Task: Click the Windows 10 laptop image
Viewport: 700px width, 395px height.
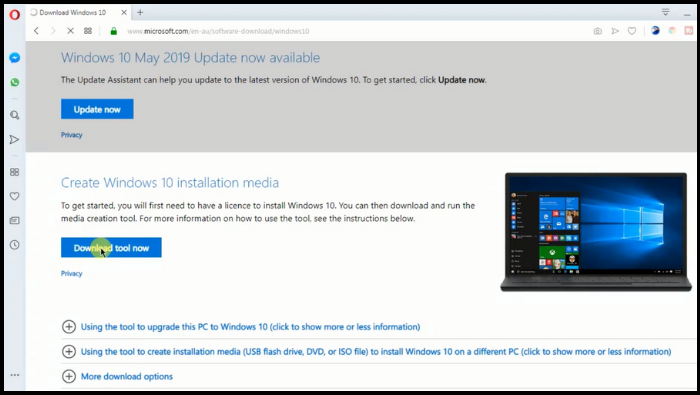Action: [x=596, y=232]
